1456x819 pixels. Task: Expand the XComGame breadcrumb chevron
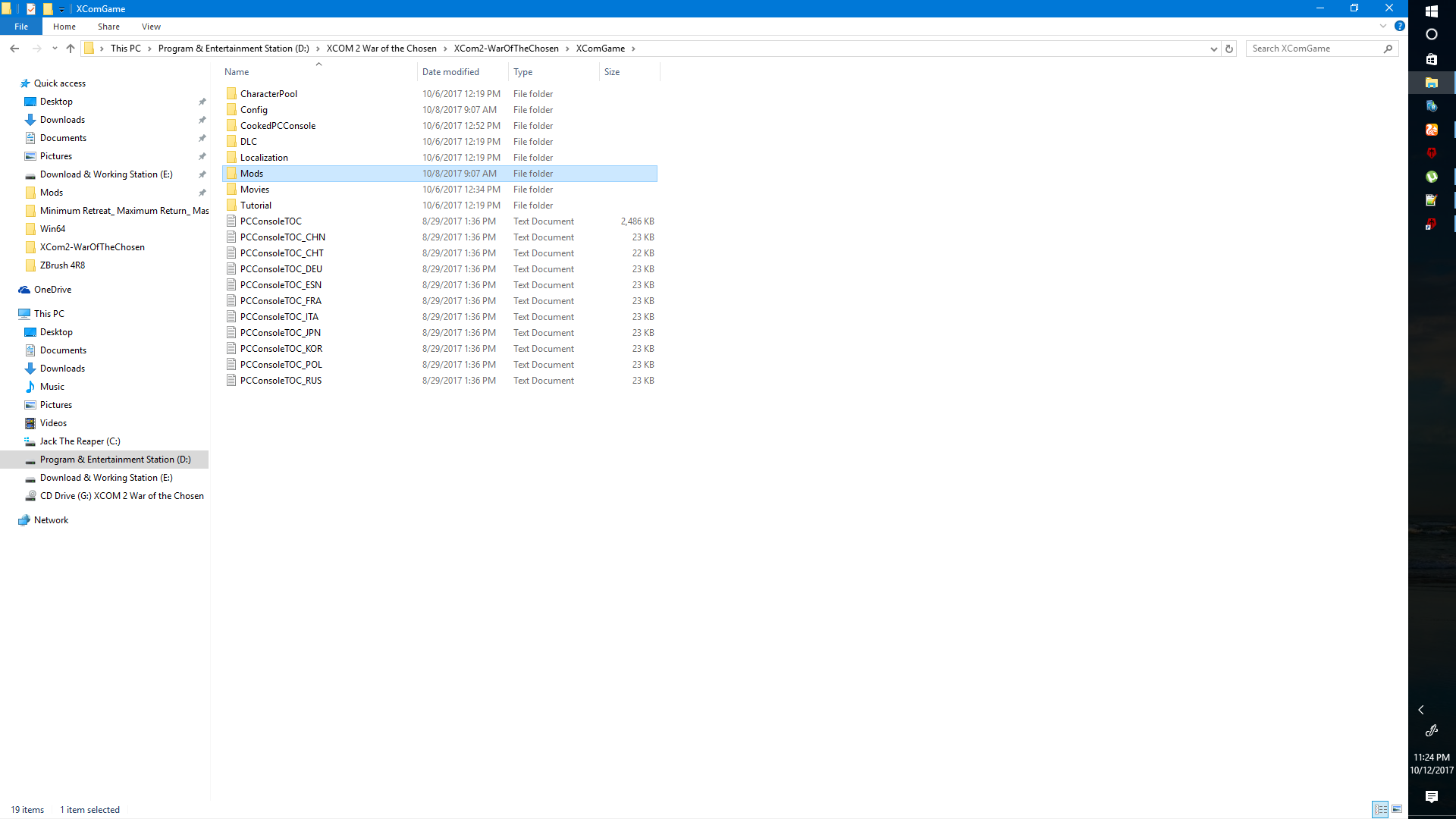tap(634, 49)
